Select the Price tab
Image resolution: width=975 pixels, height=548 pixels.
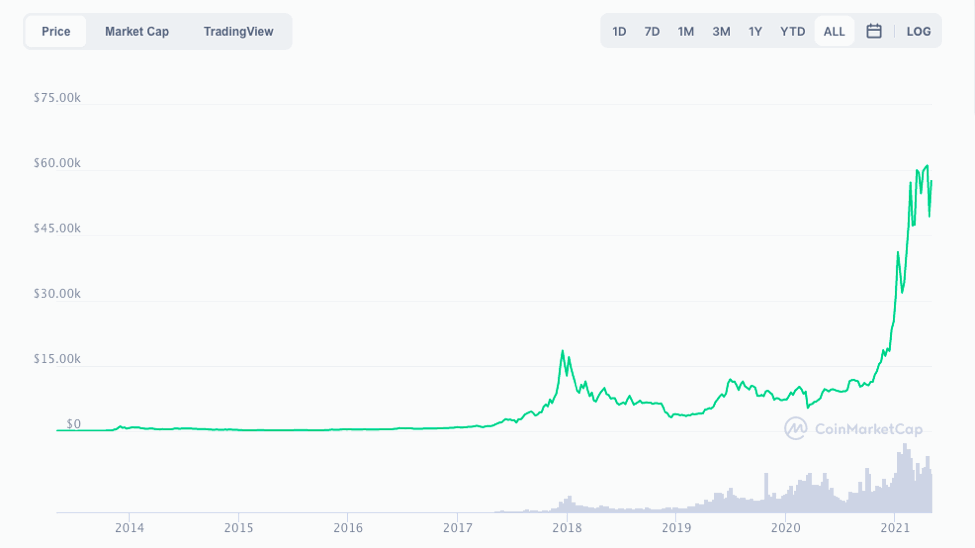coord(56,31)
